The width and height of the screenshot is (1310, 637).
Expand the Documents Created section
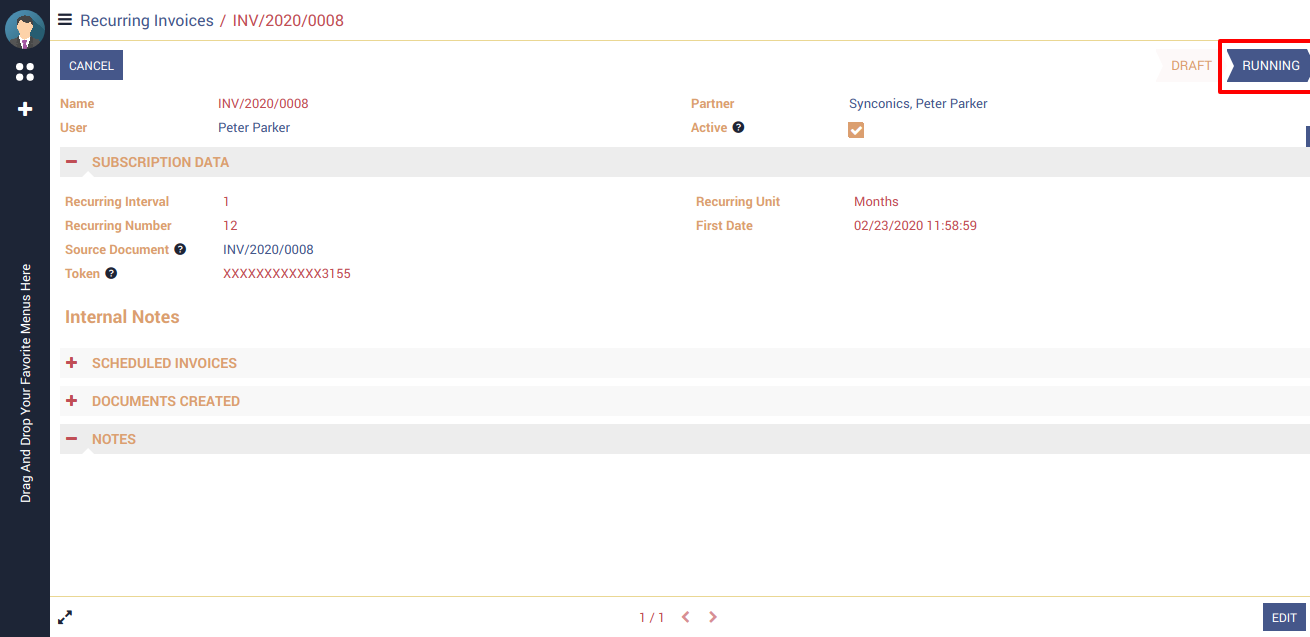click(x=72, y=401)
